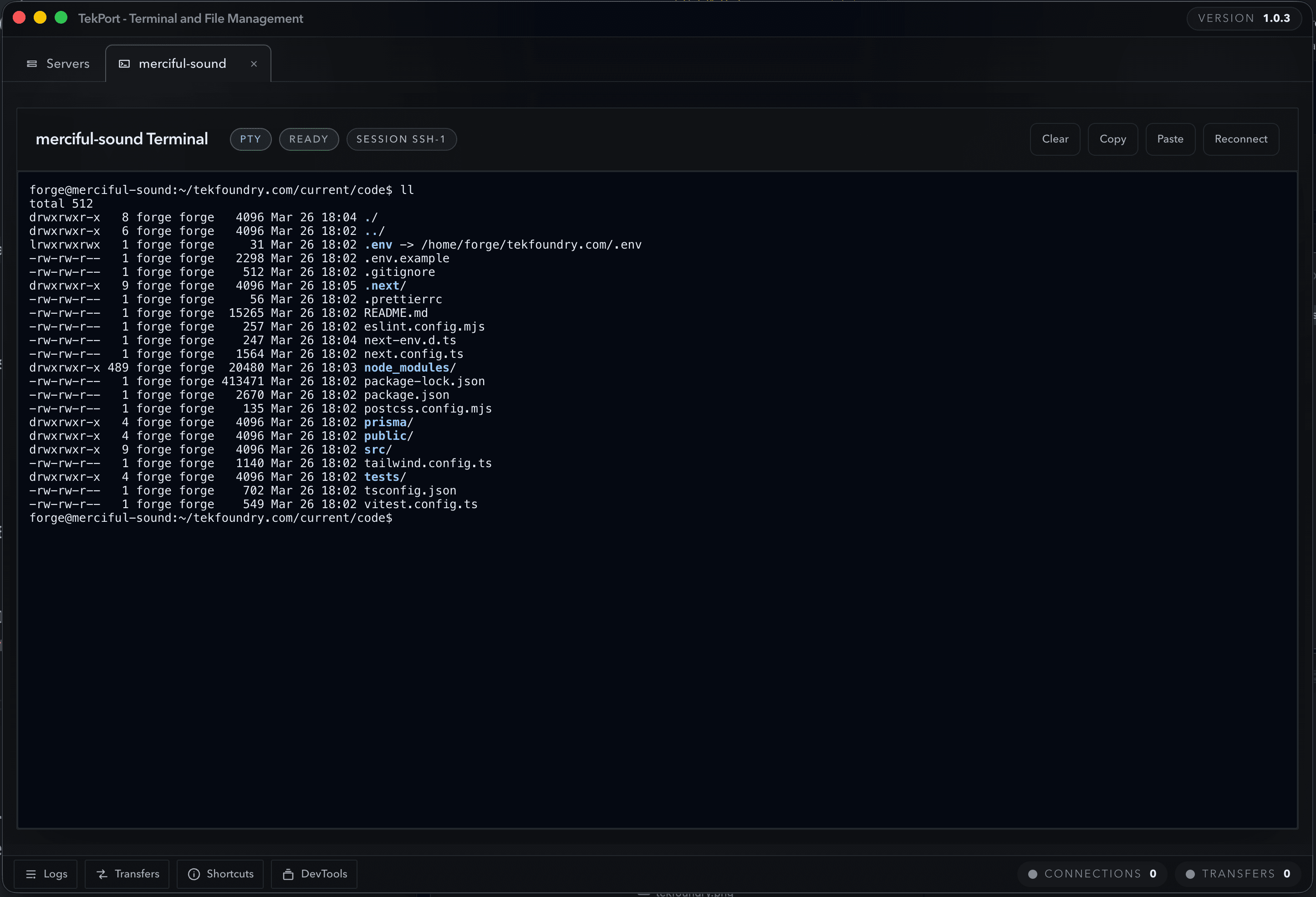Screen dimensions: 1316x897
Task: Click the Servers list icon
Action: (x=32, y=63)
